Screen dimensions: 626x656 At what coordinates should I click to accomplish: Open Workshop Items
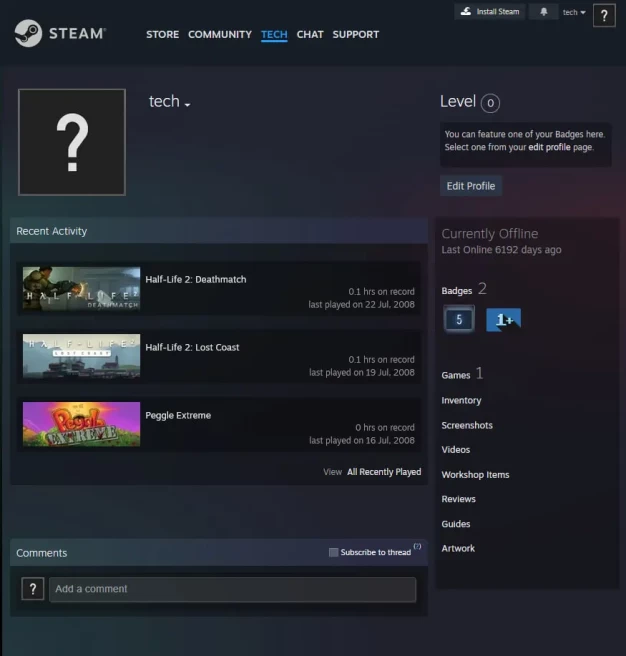[x=475, y=475]
